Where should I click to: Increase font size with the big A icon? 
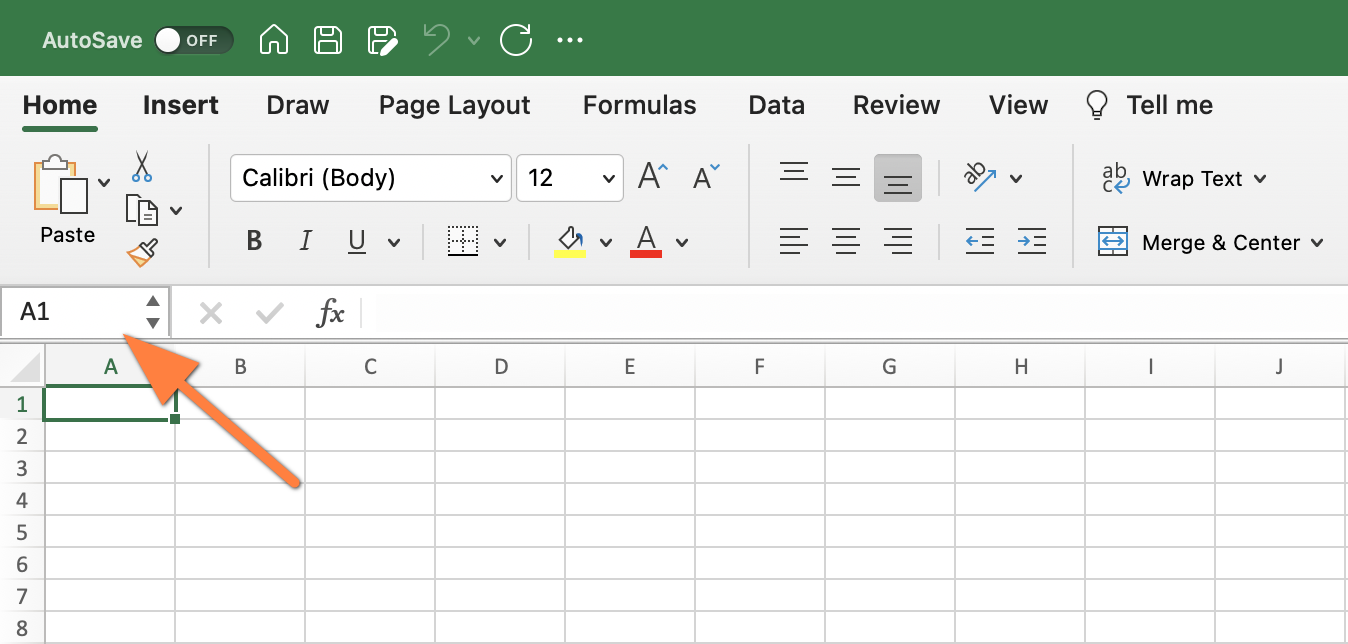pos(648,175)
